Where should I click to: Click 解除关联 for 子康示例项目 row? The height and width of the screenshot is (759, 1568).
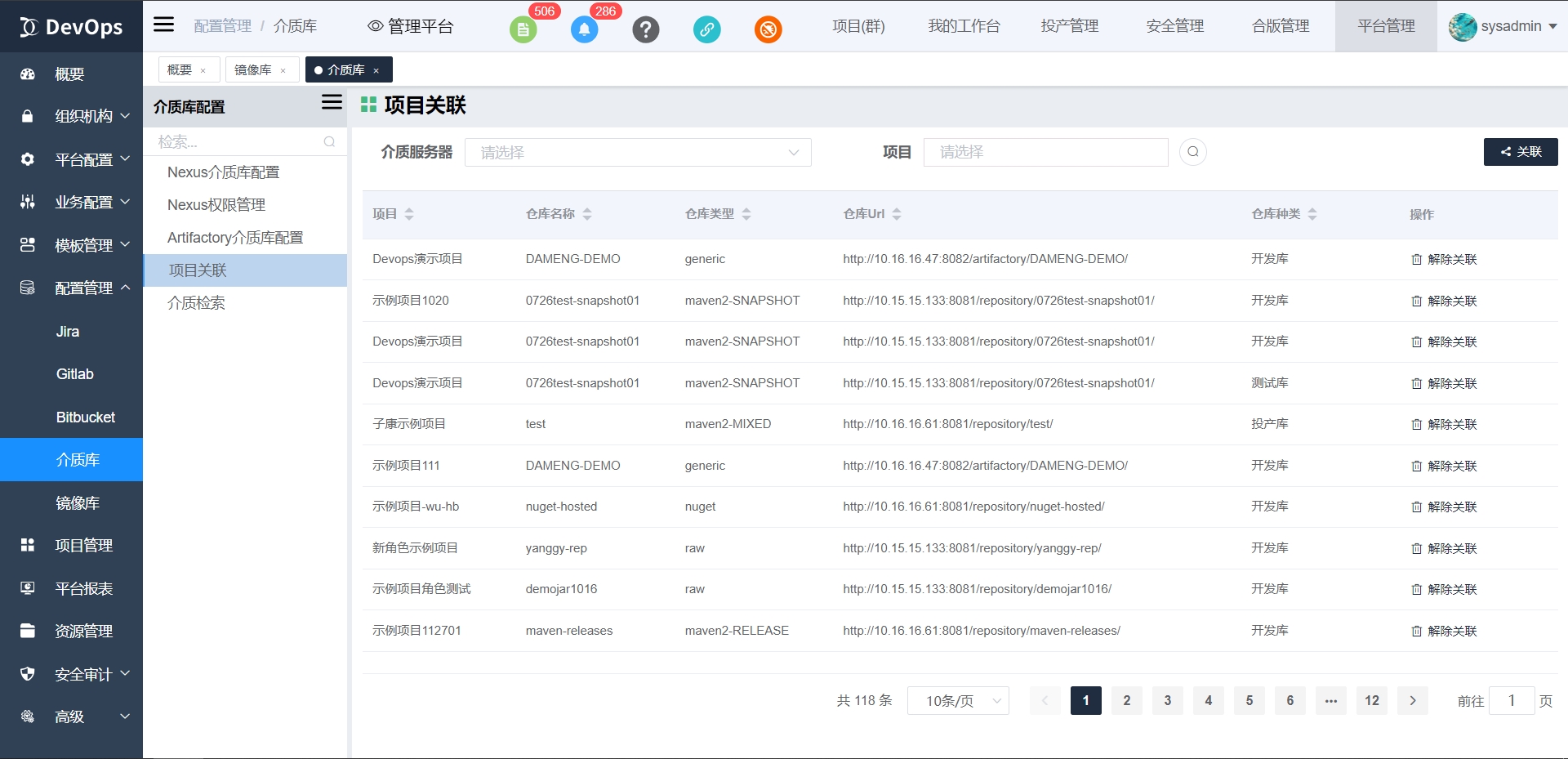1444,425
